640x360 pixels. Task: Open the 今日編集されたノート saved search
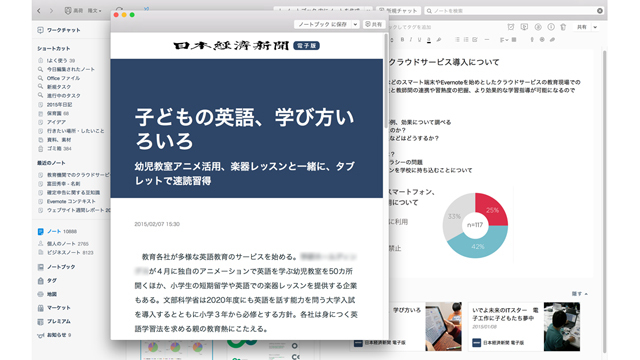click(66, 69)
